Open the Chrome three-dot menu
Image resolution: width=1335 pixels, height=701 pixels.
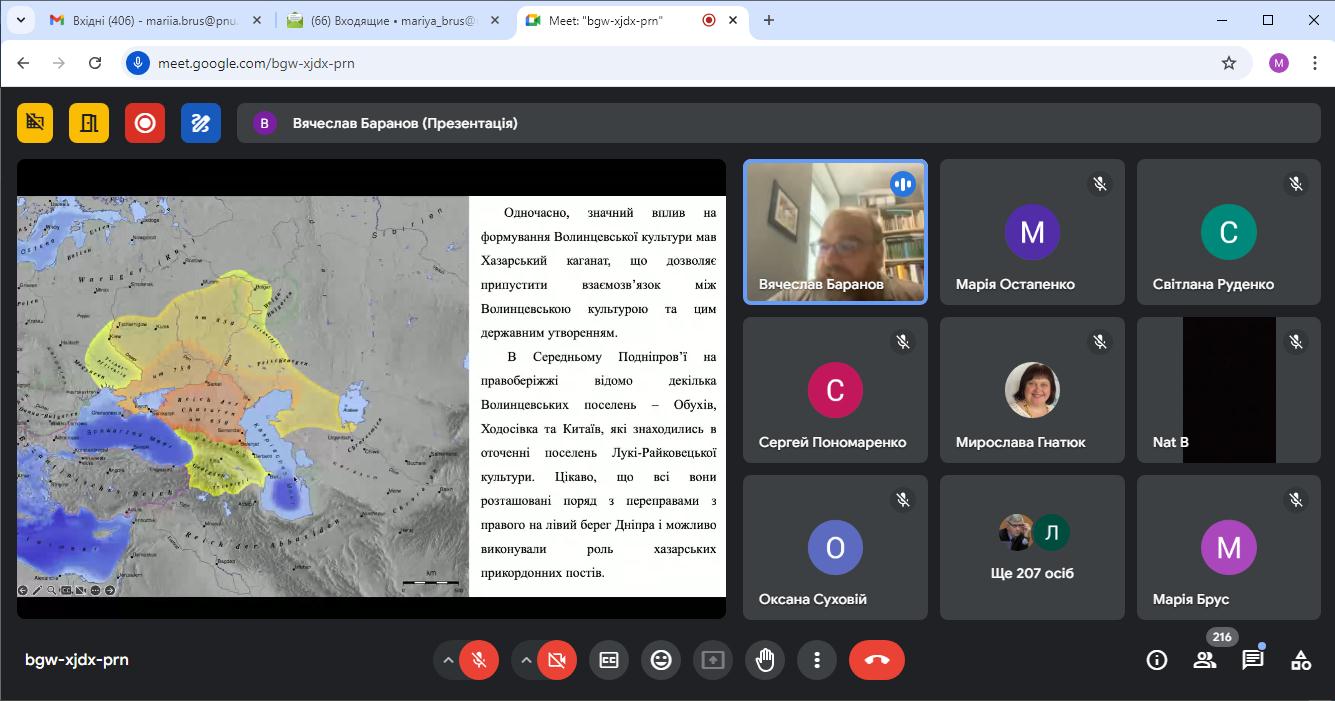tap(1311, 63)
